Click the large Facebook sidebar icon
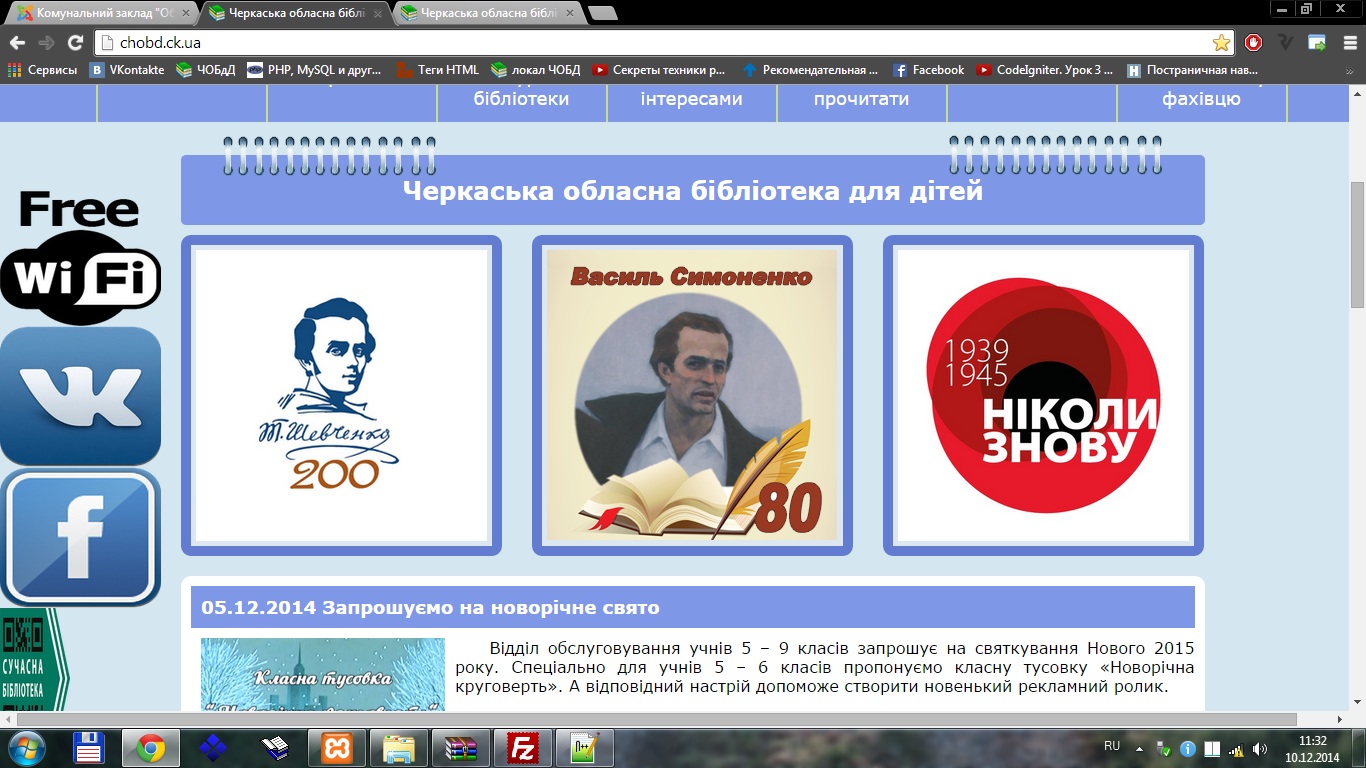This screenshot has width=1366, height=768. [x=80, y=537]
